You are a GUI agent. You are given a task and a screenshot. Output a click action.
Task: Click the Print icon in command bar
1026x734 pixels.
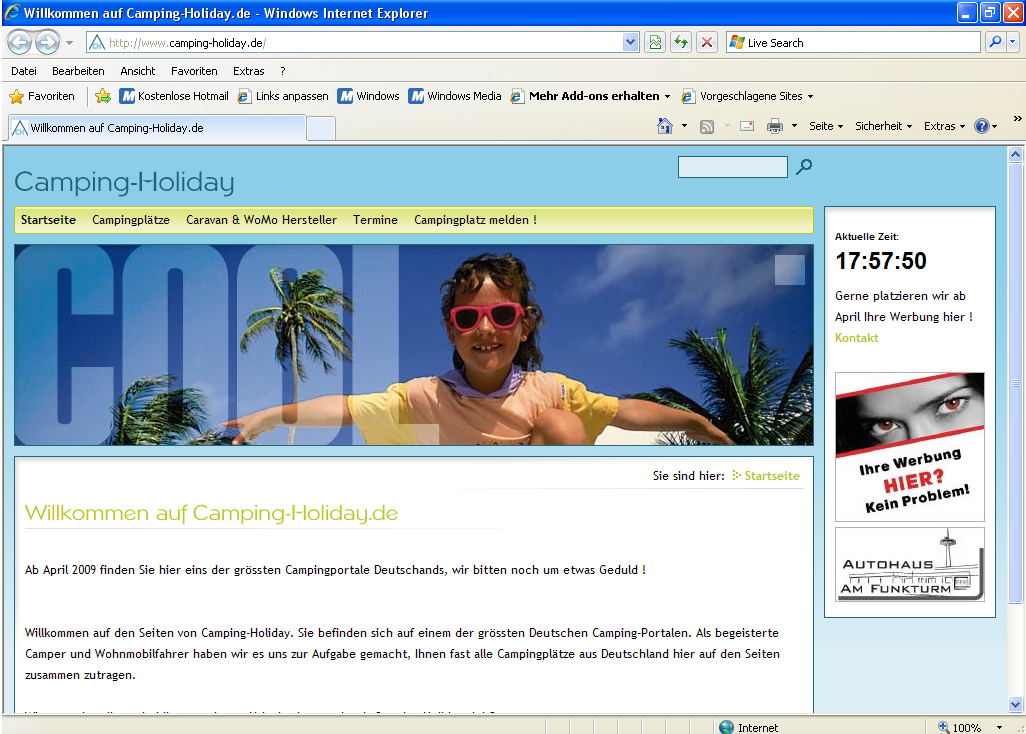pos(774,126)
